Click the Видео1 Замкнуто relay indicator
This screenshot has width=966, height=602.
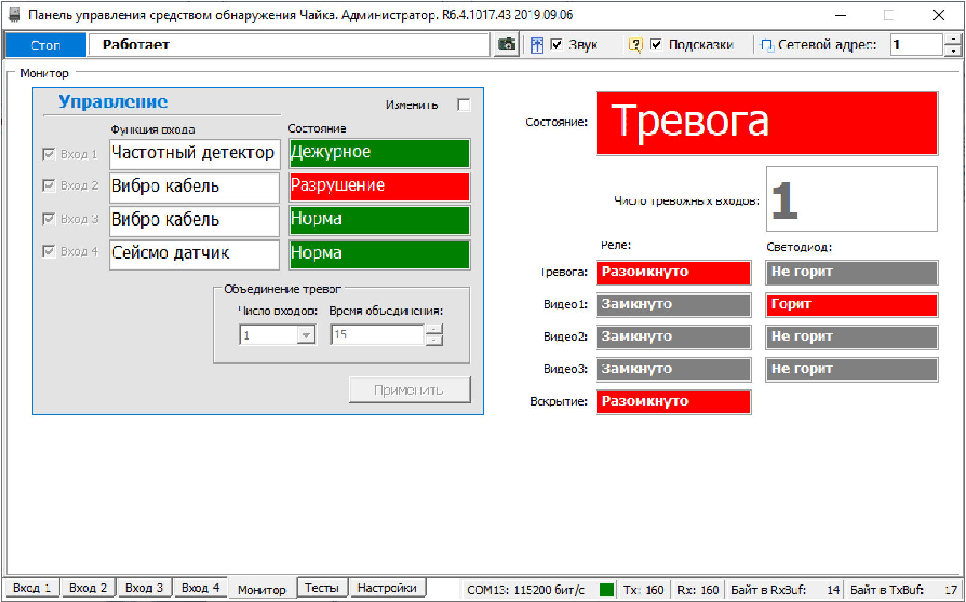[x=674, y=304]
